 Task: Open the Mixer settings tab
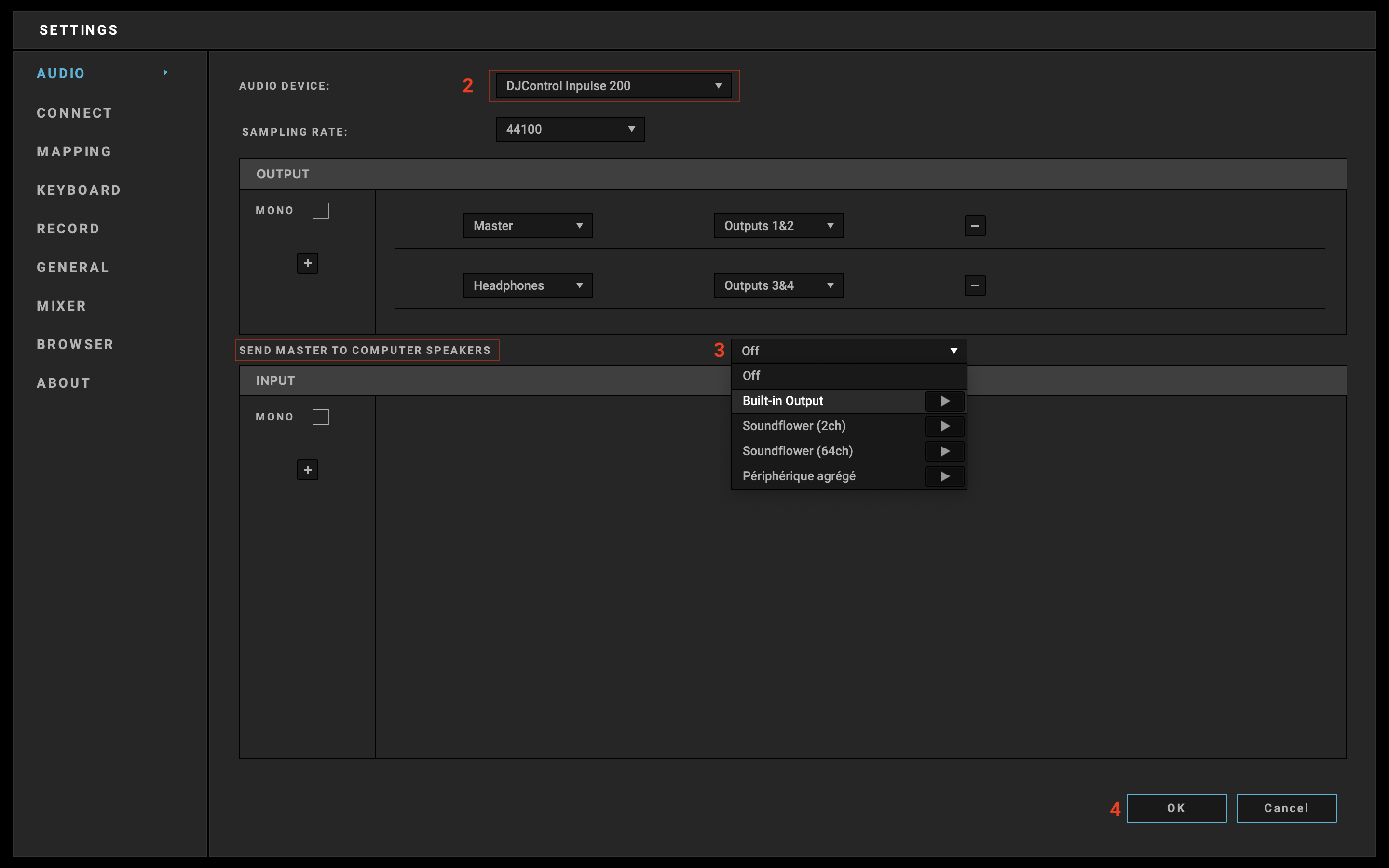coord(61,306)
